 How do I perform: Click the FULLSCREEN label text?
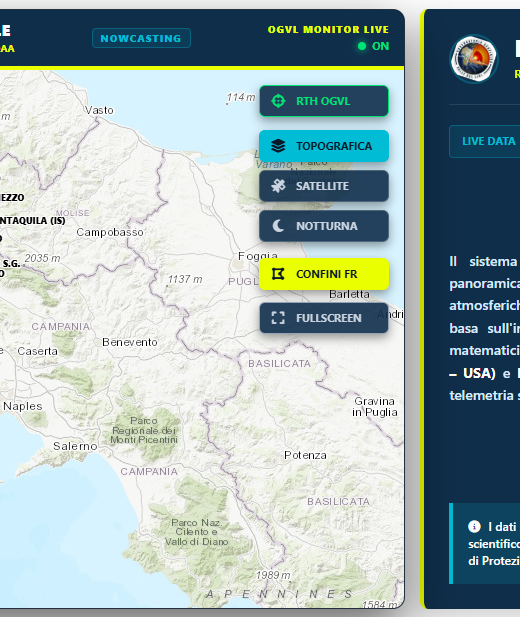click(x=329, y=318)
